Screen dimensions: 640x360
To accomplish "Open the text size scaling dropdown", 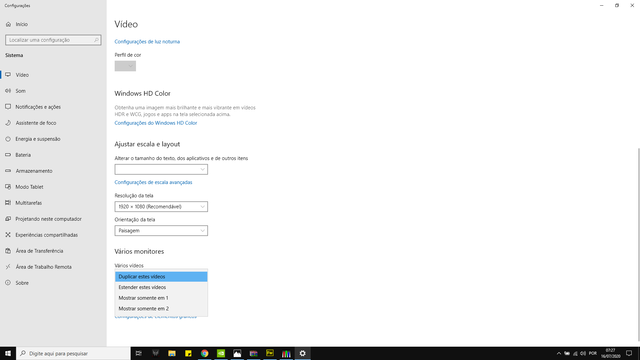I will pyautogui.click(x=161, y=169).
